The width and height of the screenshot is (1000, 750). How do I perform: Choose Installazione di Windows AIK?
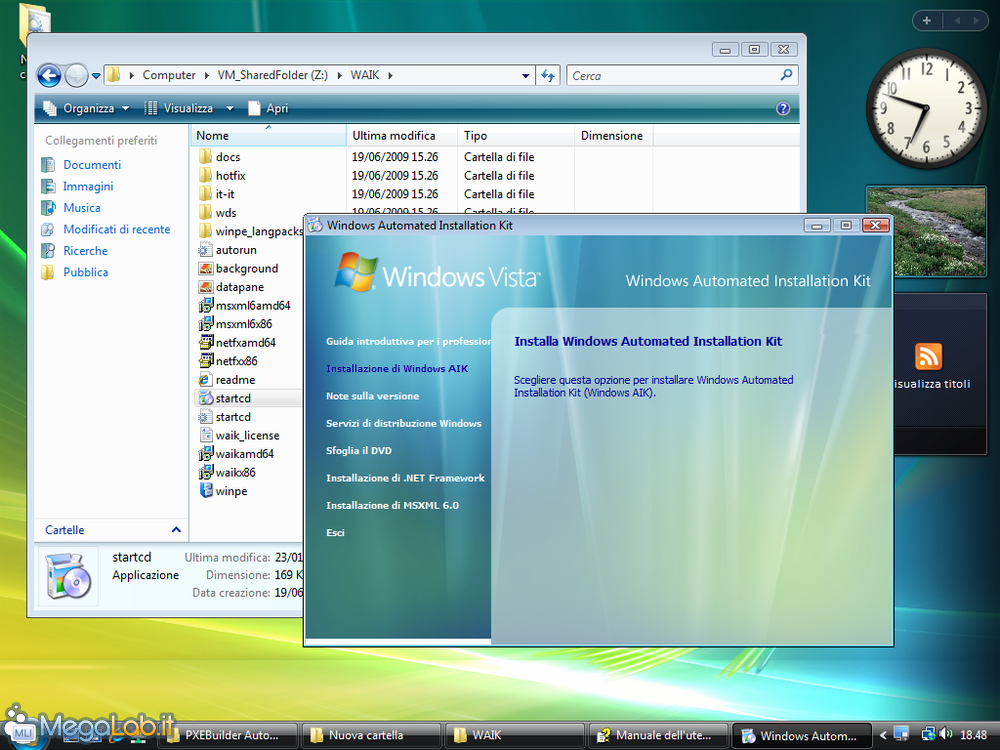pyautogui.click(x=397, y=369)
